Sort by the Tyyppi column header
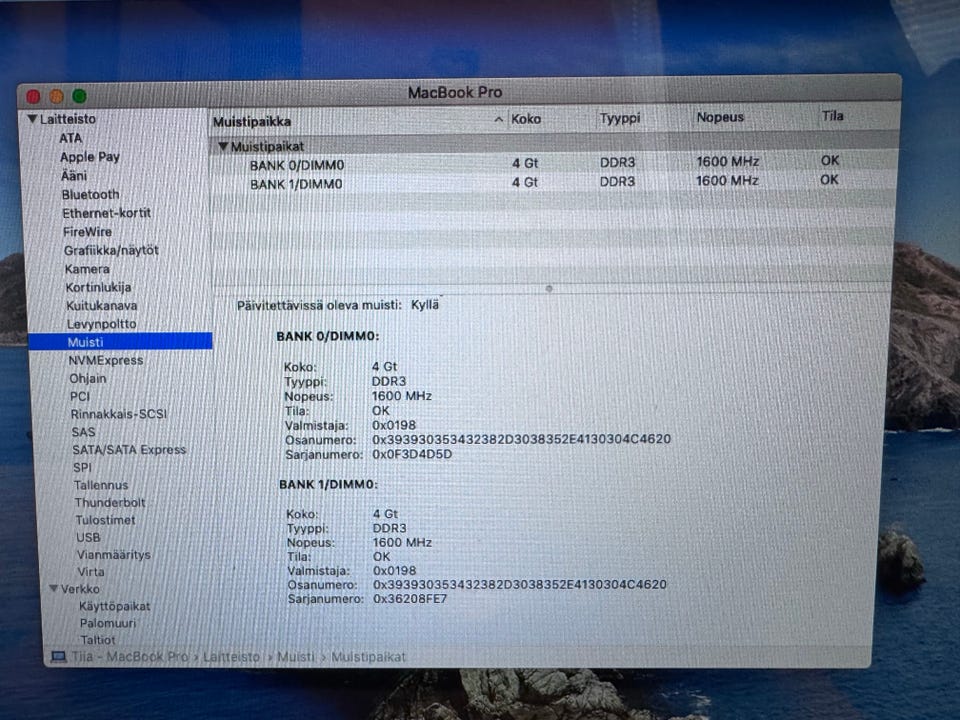960x720 pixels. tap(620, 118)
